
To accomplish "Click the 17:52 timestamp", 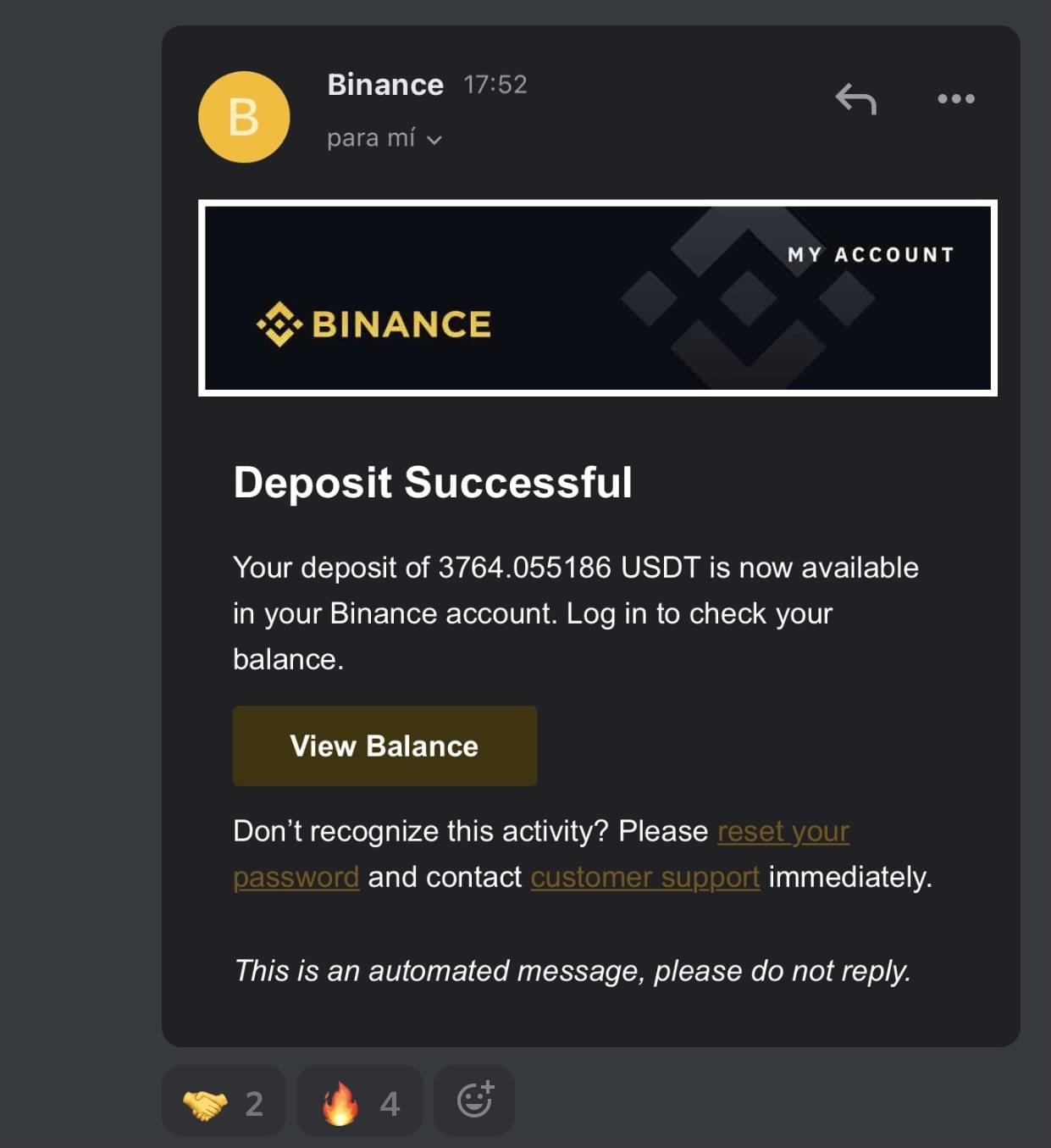I will point(495,85).
